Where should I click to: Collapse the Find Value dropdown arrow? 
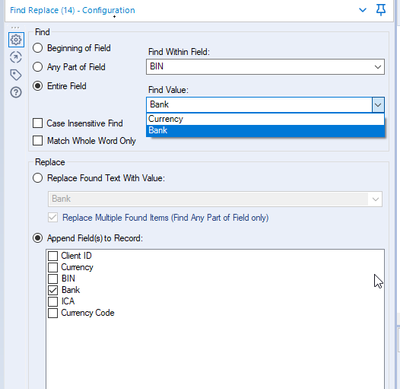coord(378,105)
